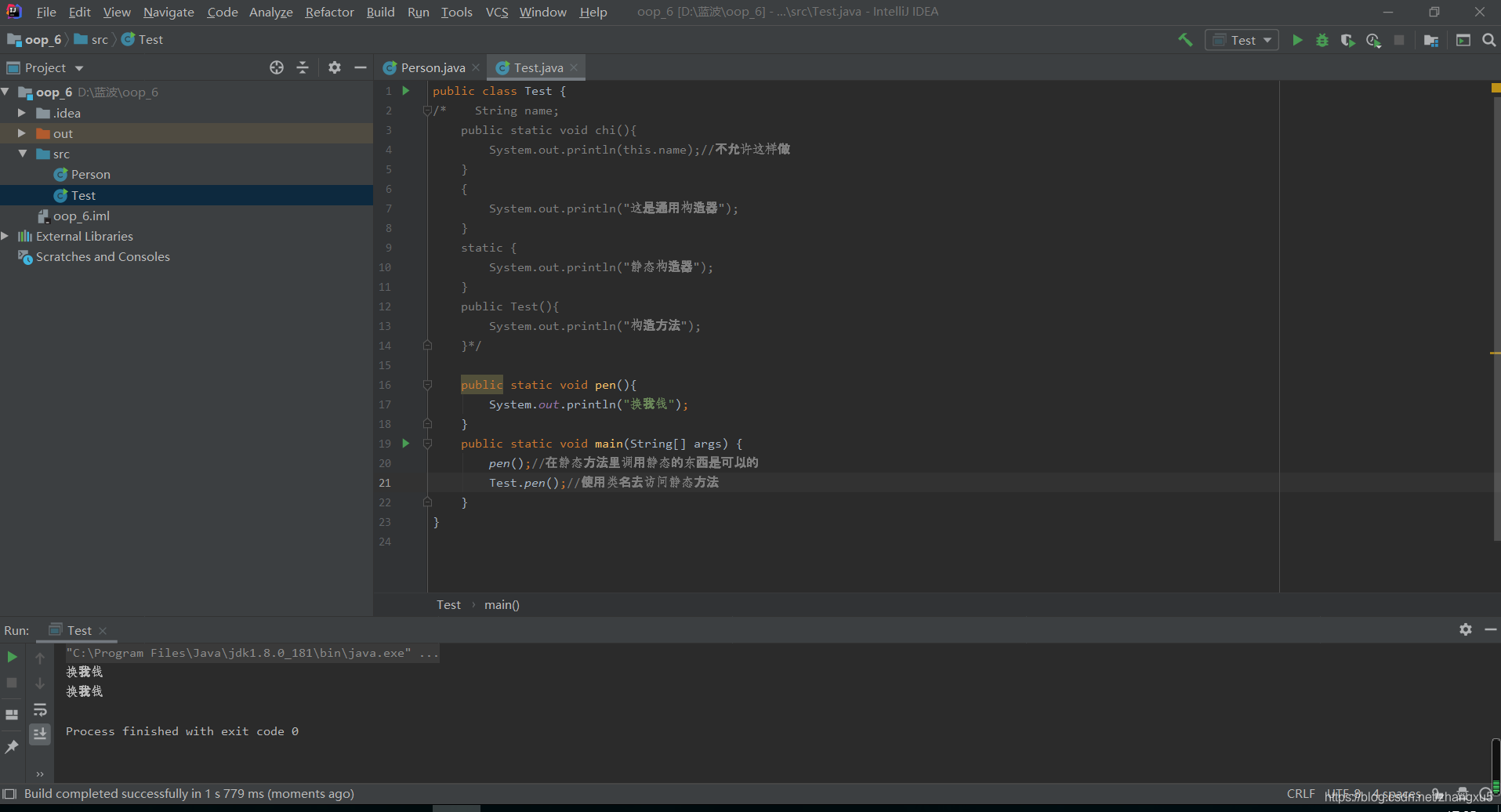Click line number 21 in gutter
This screenshot has width=1501, height=812.
tap(384, 483)
